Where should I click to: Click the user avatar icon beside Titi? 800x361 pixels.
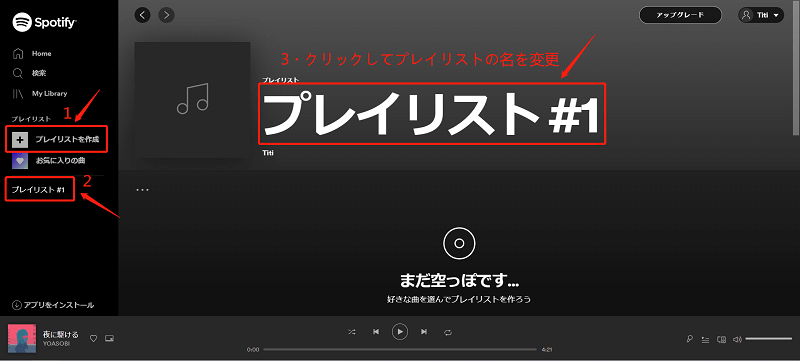(x=746, y=15)
